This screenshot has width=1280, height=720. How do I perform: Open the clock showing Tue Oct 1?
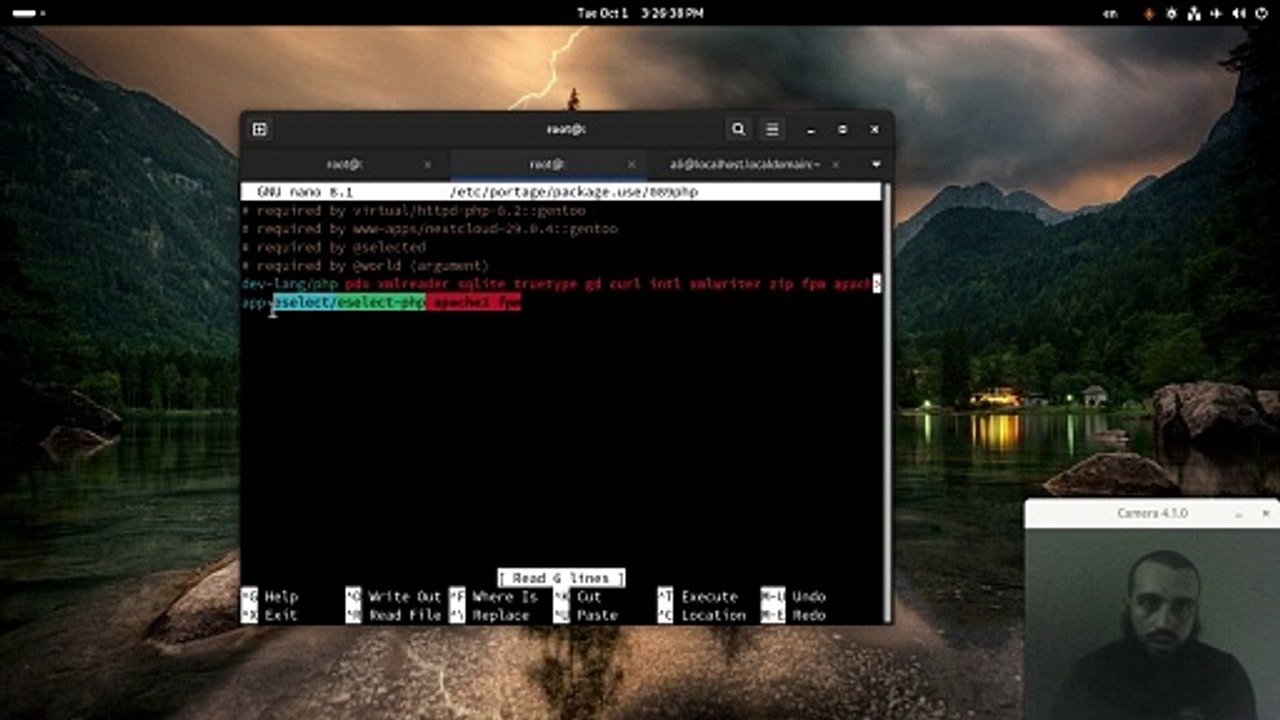(640, 13)
